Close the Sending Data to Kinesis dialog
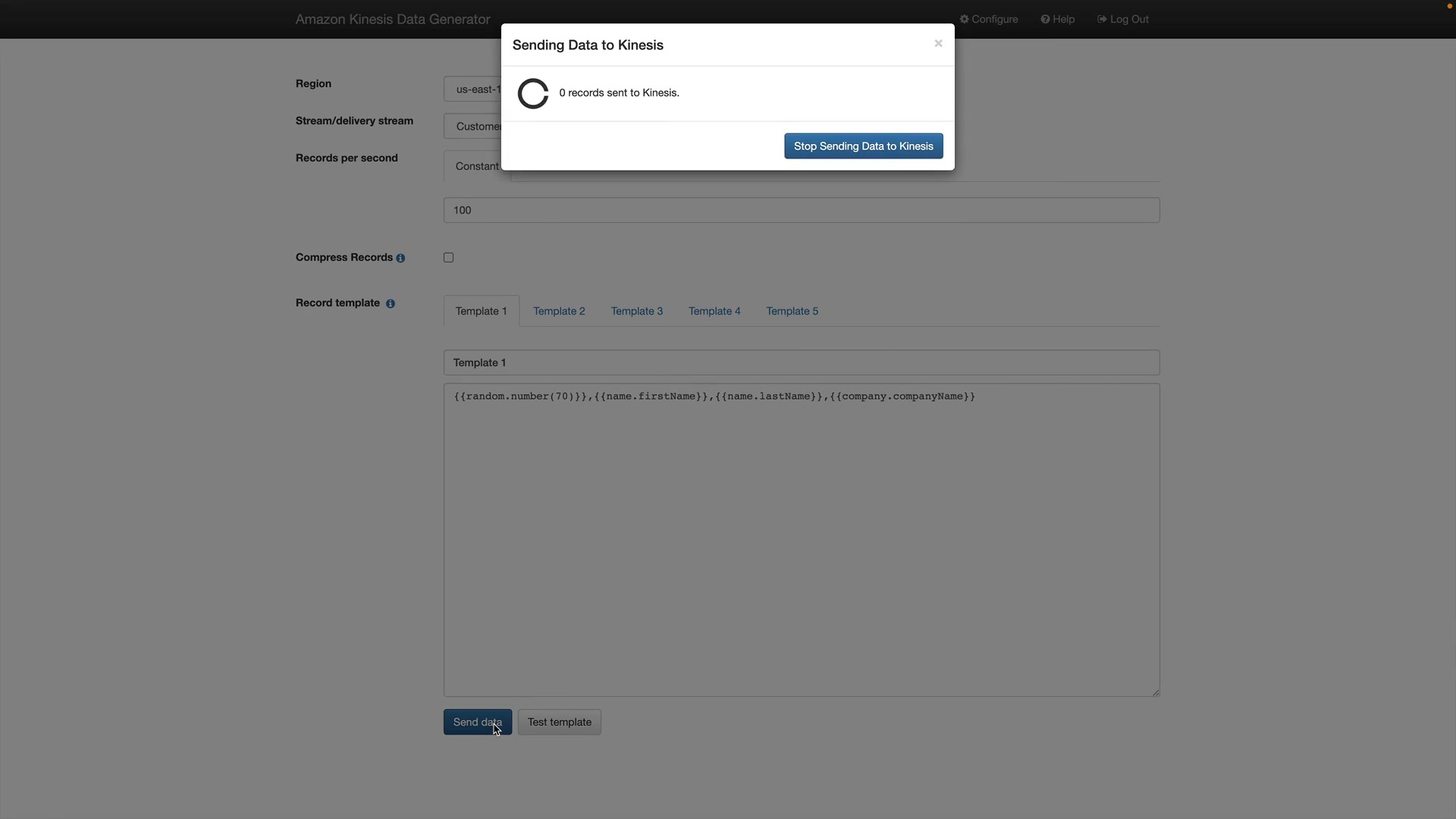 (x=938, y=43)
